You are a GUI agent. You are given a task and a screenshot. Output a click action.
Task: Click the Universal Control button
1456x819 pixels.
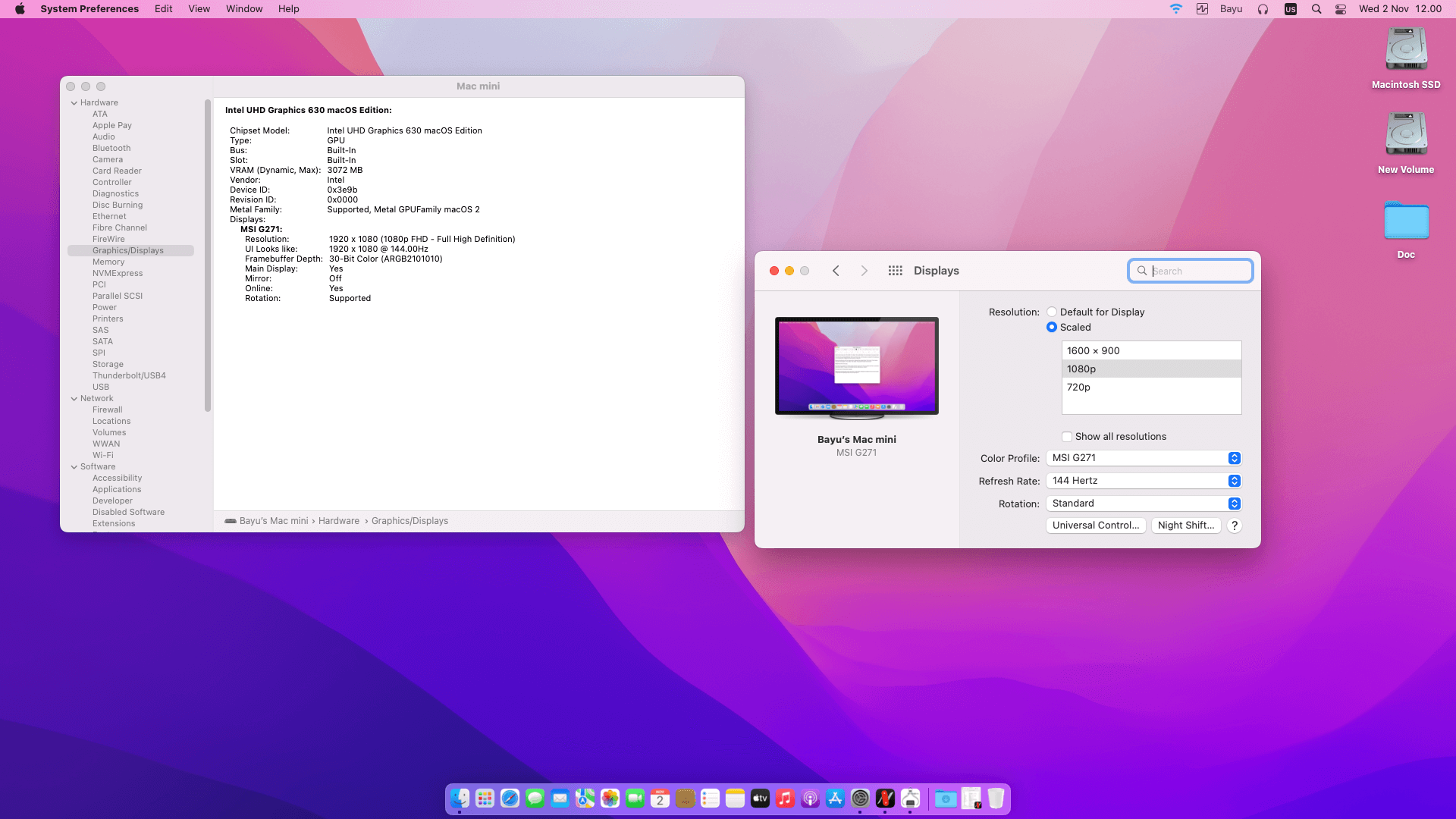[1095, 526]
